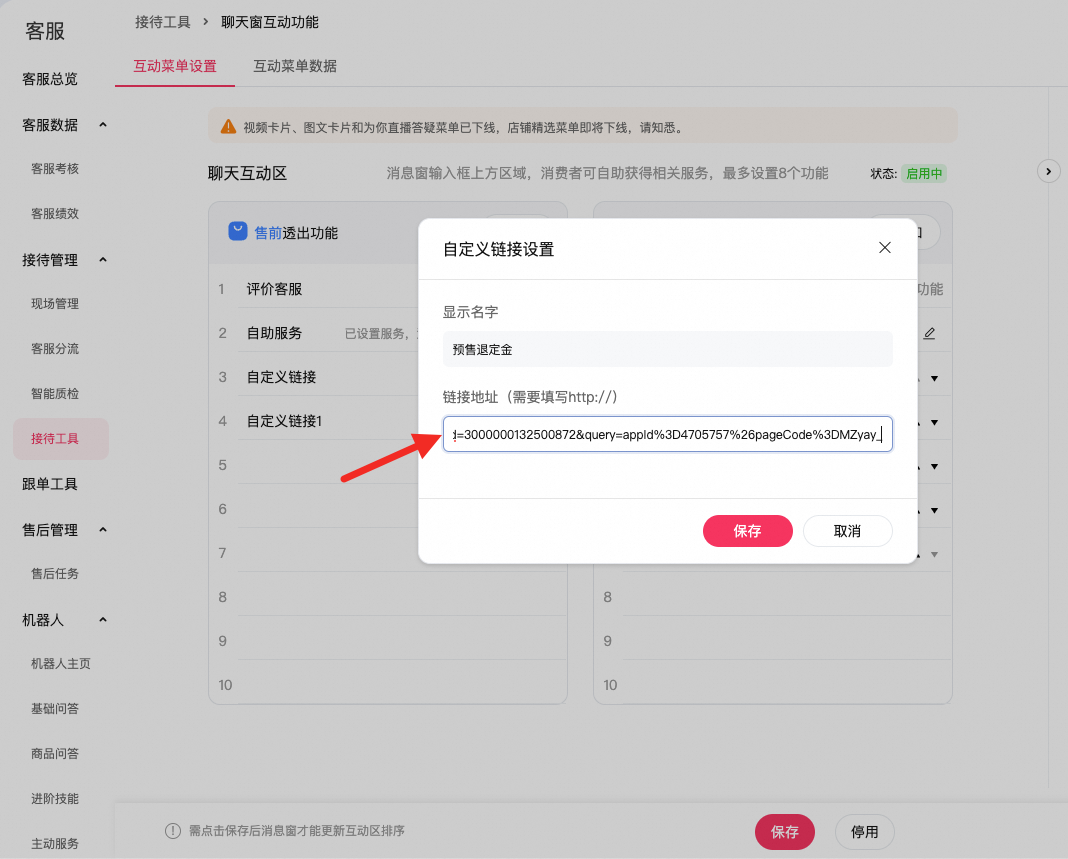Click the 显示名字 field with 预售退定金
The height and width of the screenshot is (859, 1068).
pos(667,349)
